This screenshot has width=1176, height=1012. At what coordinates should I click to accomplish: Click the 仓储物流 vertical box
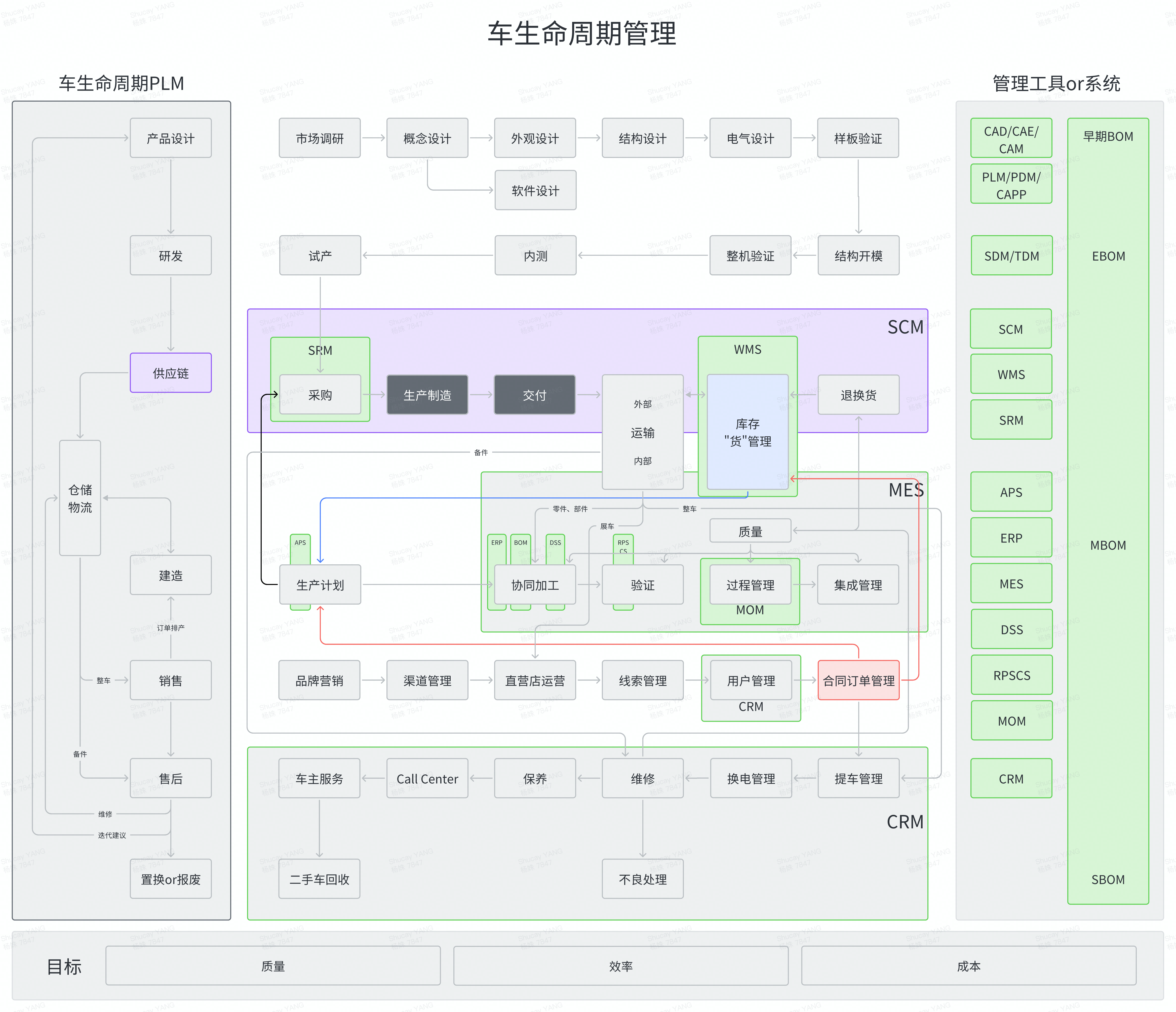click(80, 497)
